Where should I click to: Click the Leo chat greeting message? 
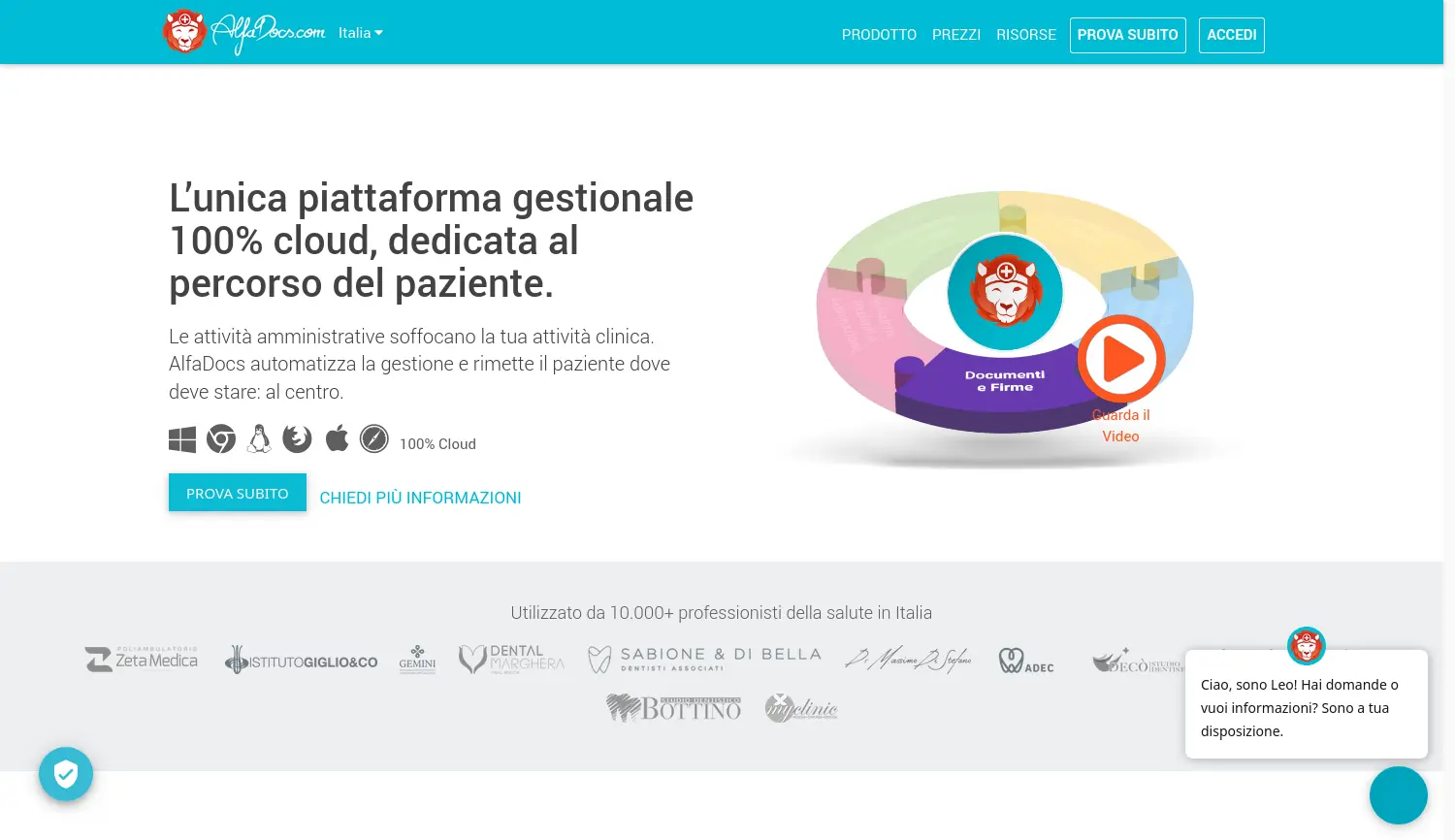click(x=1306, y=708)
